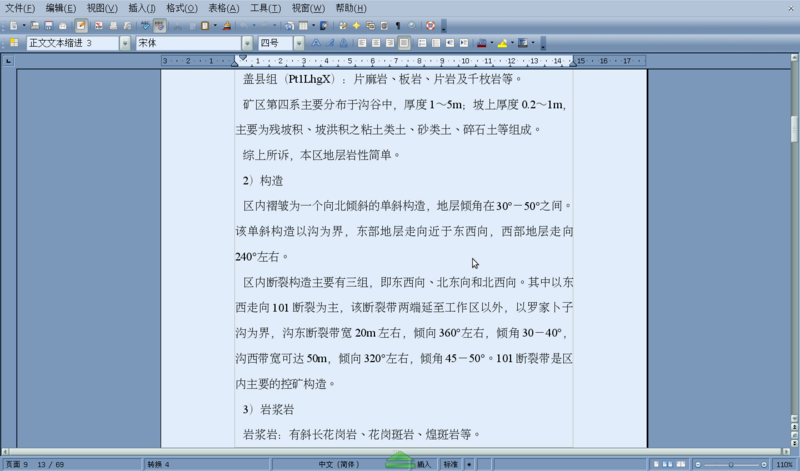Print the file directly
800x471 pixels.
pyautogui.click(x=113, y=26)
